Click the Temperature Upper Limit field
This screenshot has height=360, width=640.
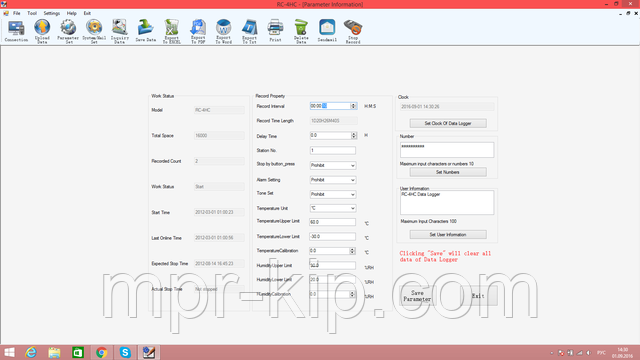point(333,222)
